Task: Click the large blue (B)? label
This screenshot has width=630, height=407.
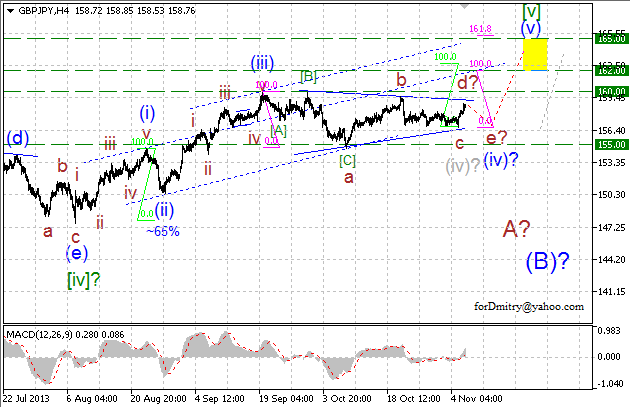Action: coord(548,261)
